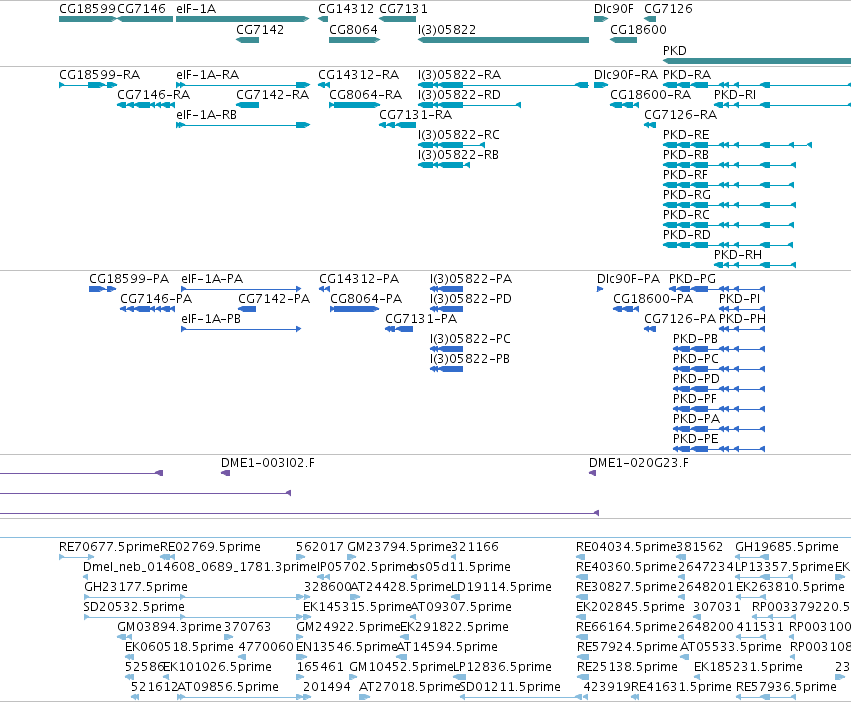Click the CG18599 gene label
Screen dimensions: 851x702
[x=87, y=9]
